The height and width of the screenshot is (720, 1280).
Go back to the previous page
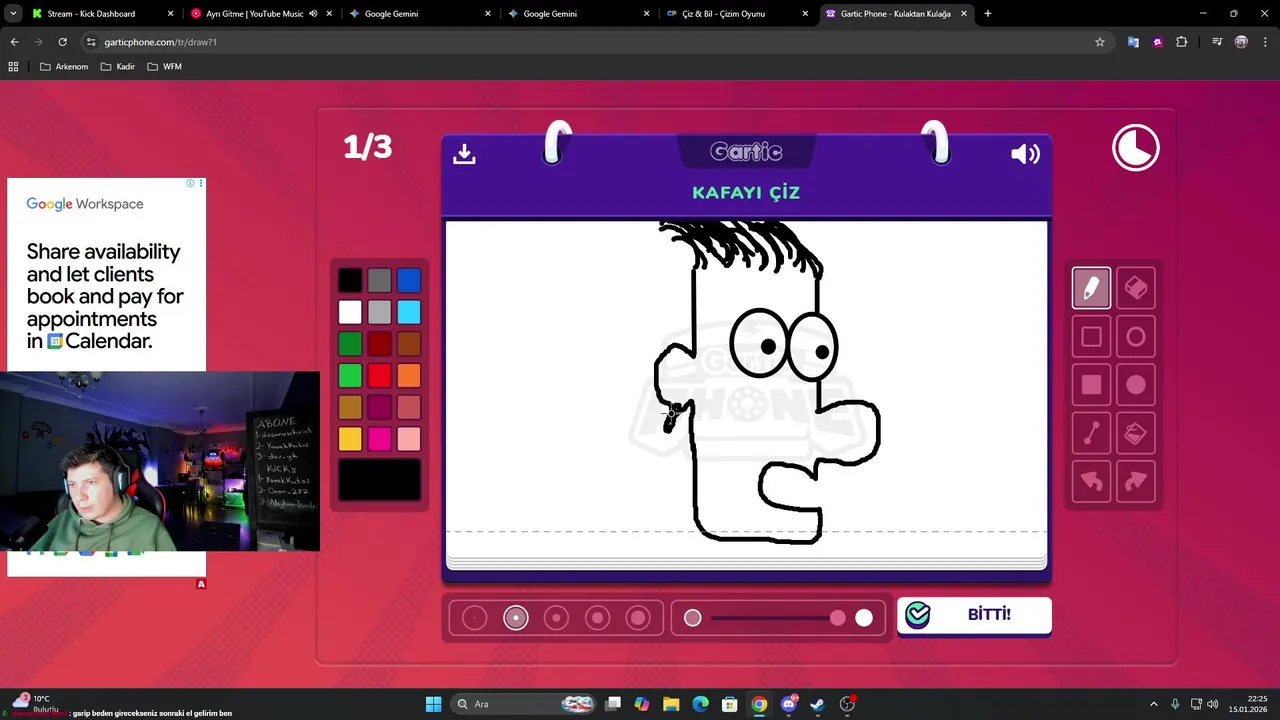coord(14,42)
